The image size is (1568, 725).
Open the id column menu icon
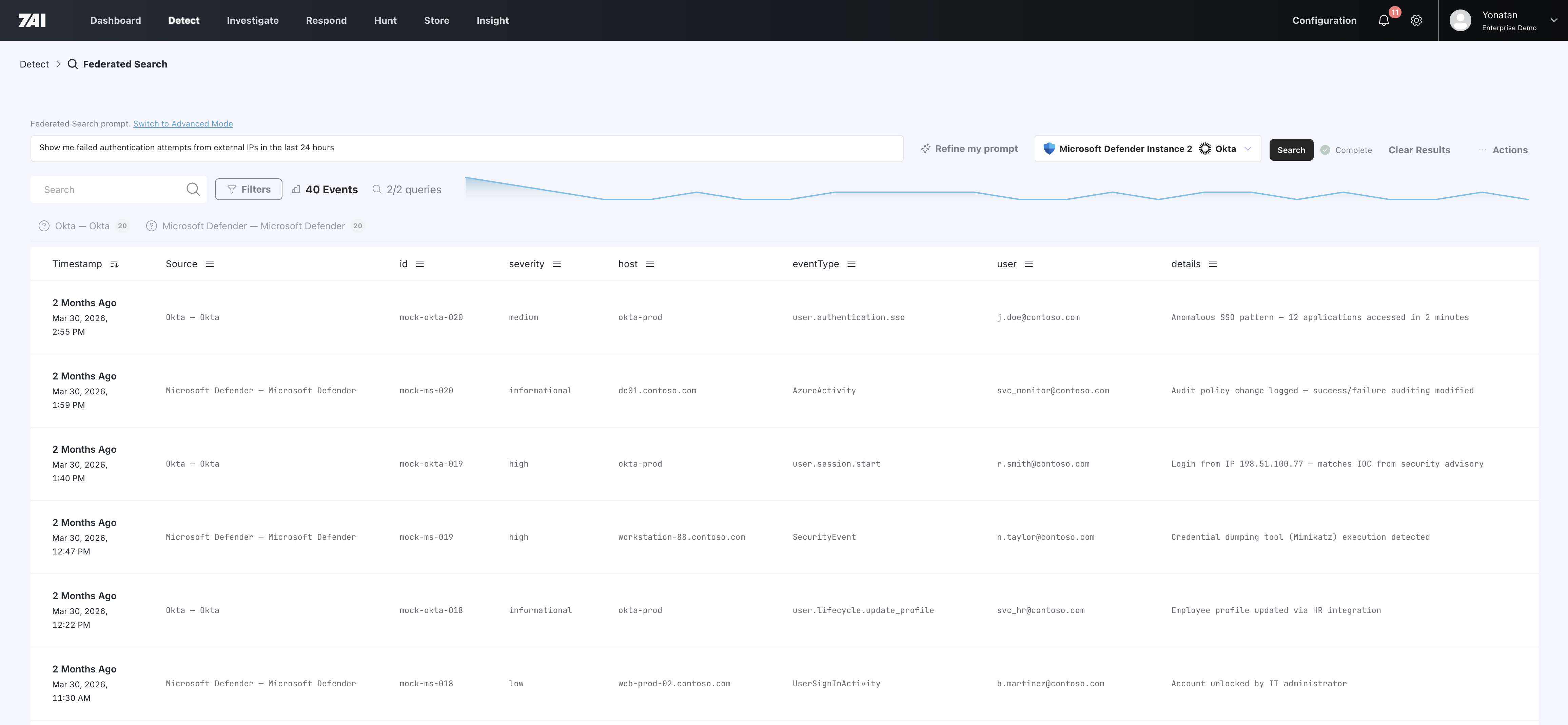click(420, 263)
